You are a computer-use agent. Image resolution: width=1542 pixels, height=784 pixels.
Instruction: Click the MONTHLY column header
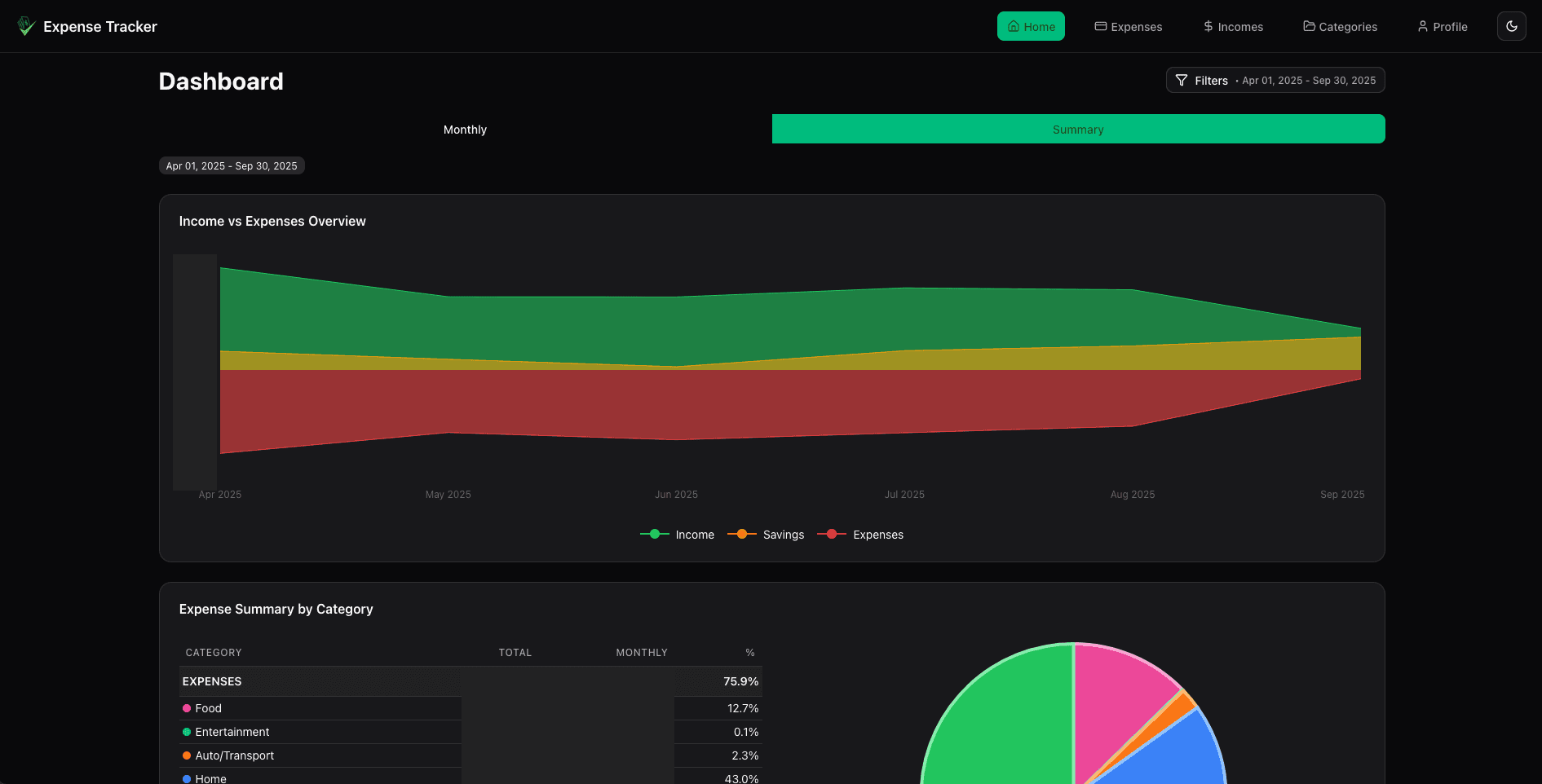click(642, 653)
